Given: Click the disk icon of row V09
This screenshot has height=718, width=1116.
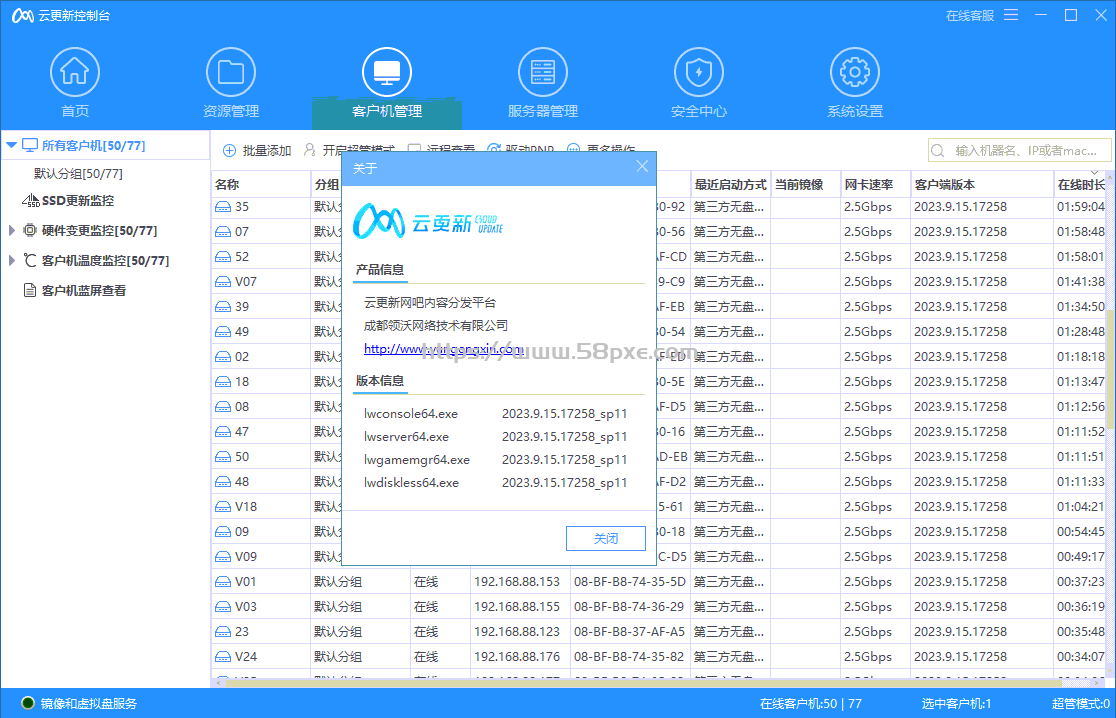Looking at the screenshot, I should (x=223, y=556).
